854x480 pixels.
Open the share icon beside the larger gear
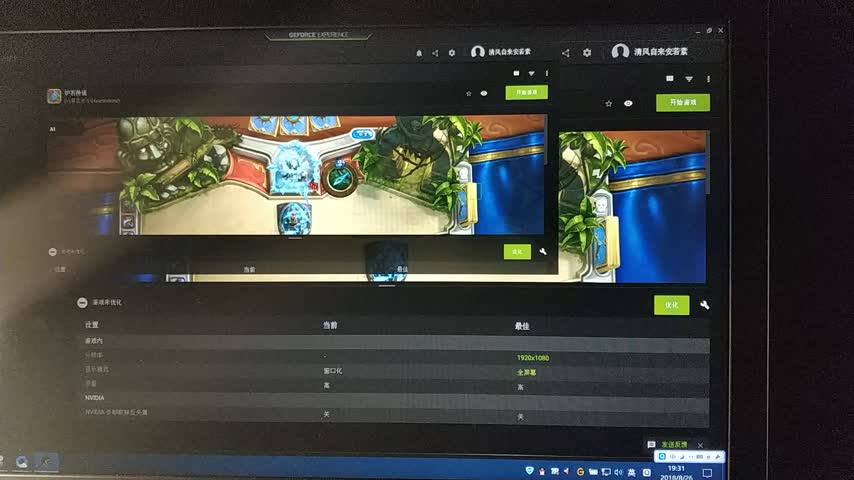[565, 53]
